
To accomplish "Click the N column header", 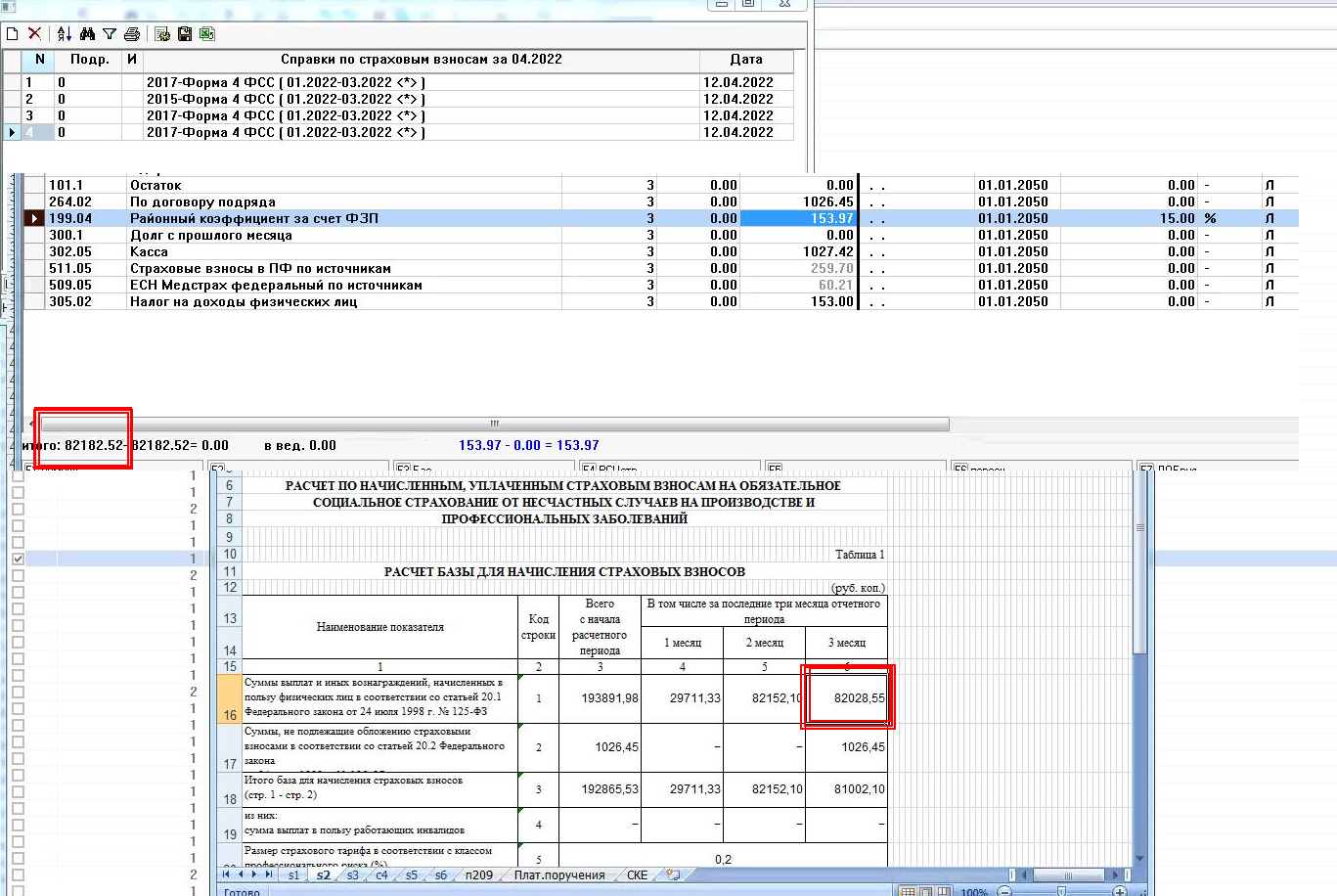I will pos(40,60).
